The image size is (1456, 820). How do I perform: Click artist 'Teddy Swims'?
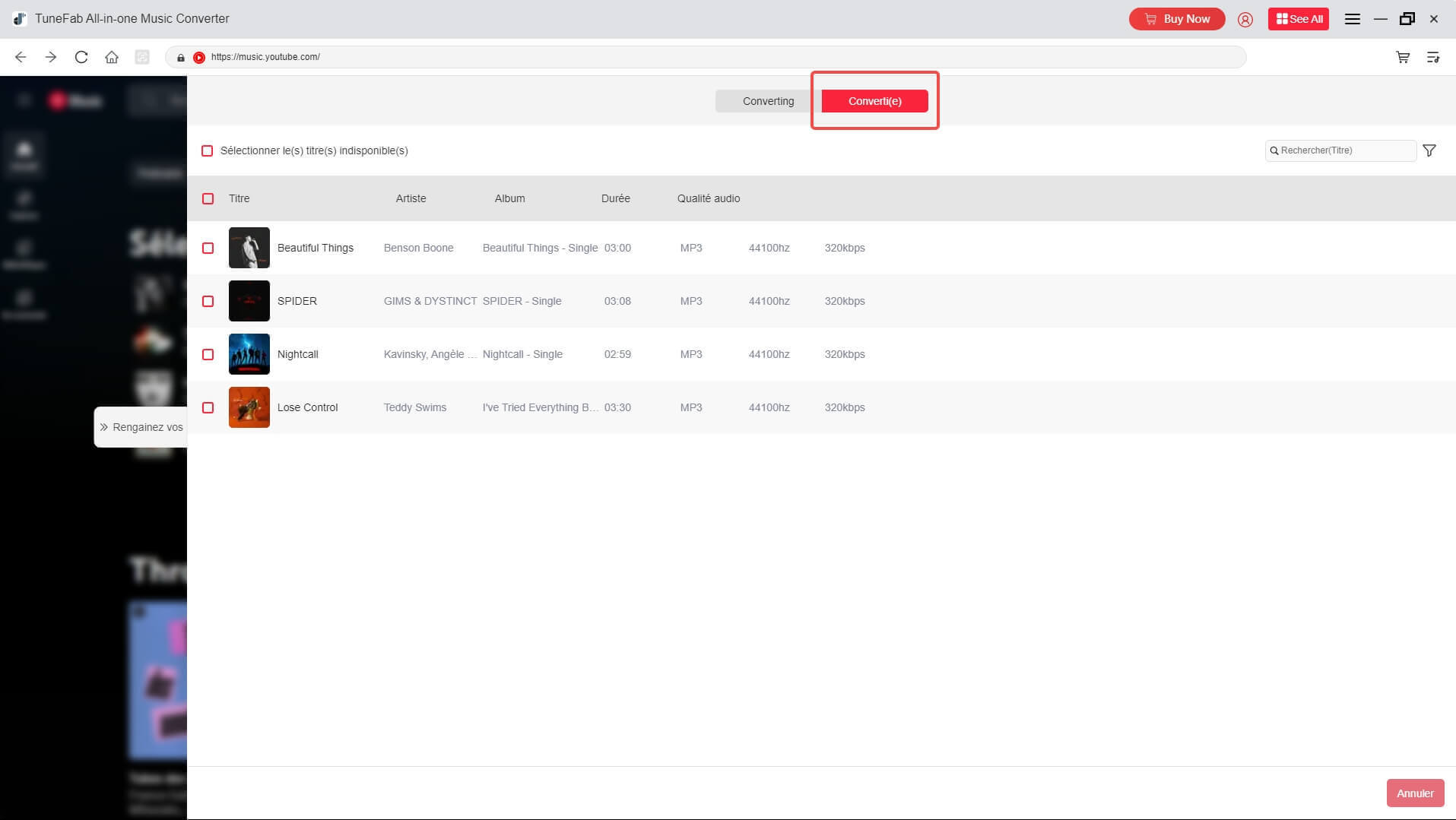(415, 407)
